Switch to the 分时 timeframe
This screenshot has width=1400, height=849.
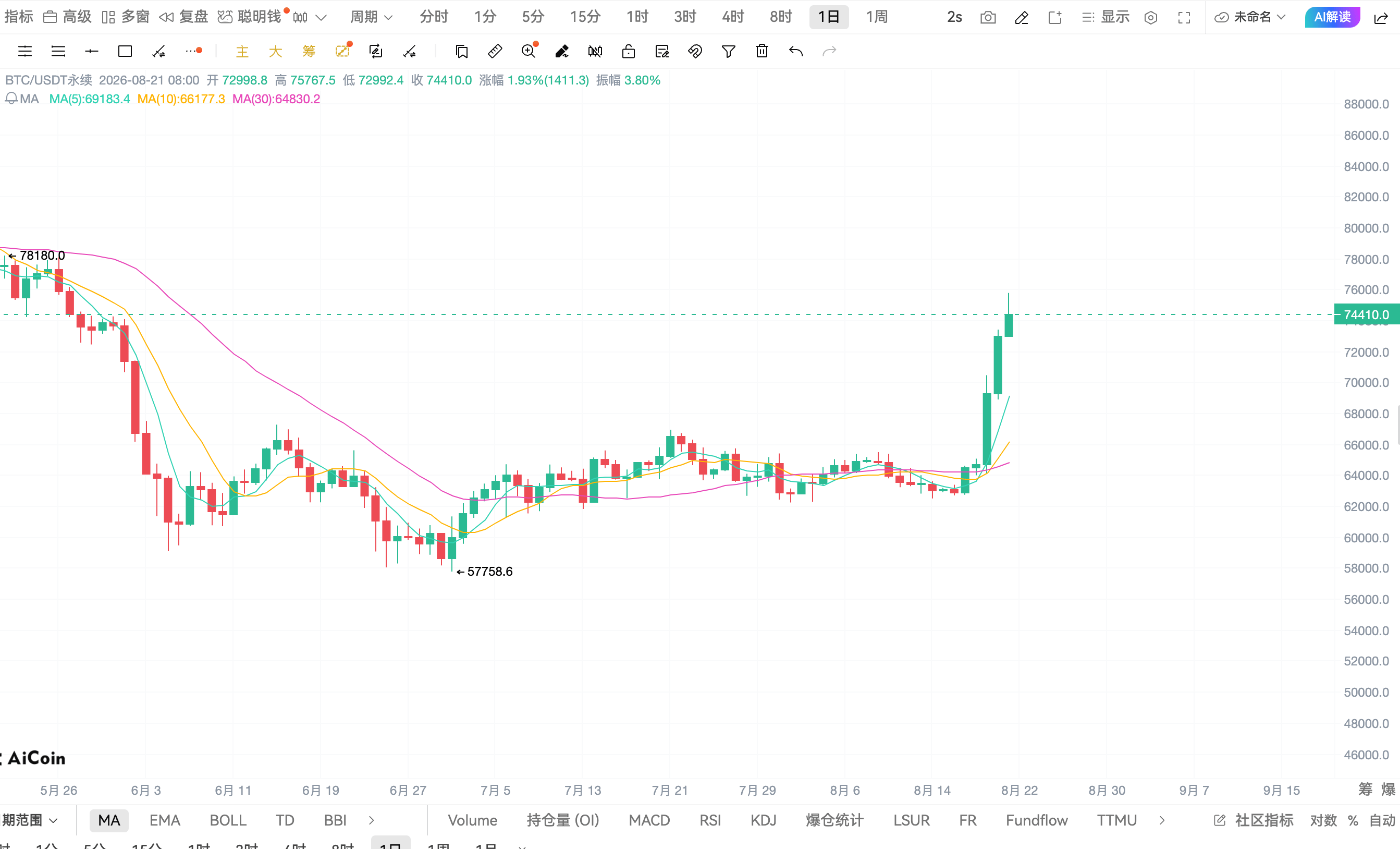(434, 17)
